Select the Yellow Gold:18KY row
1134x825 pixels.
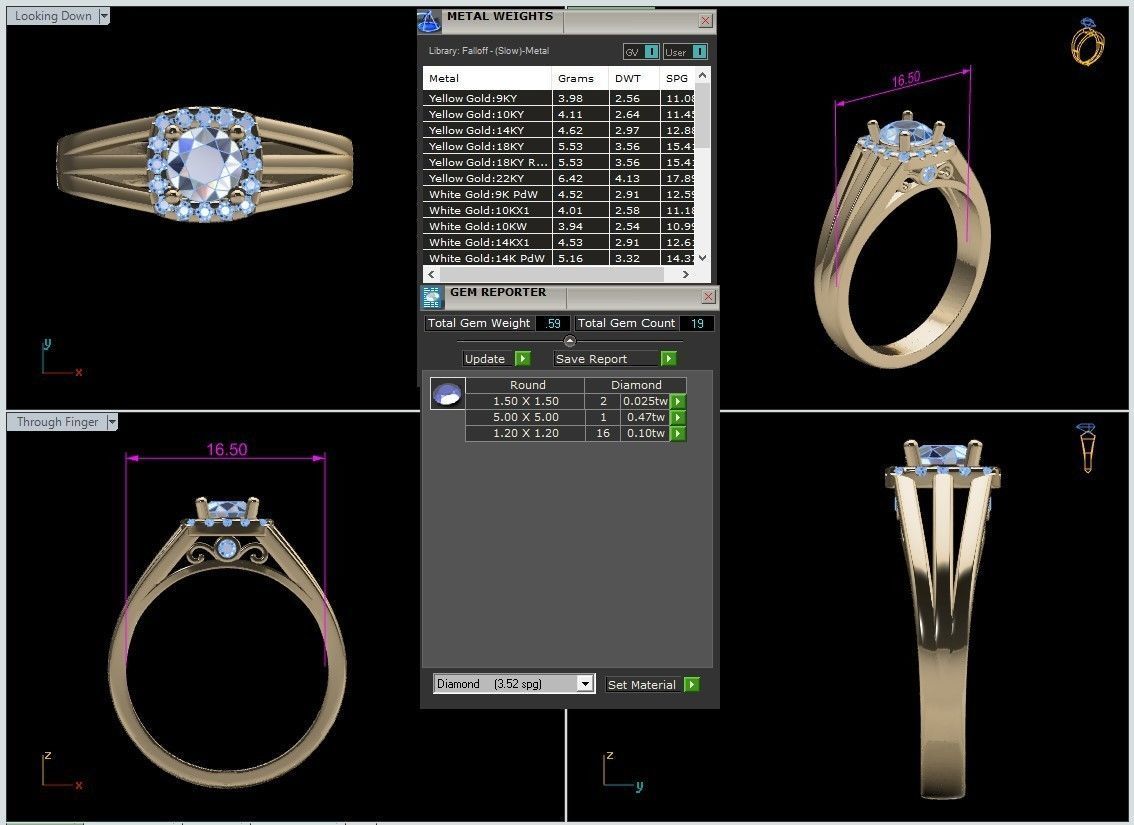(x=558, y=146)
